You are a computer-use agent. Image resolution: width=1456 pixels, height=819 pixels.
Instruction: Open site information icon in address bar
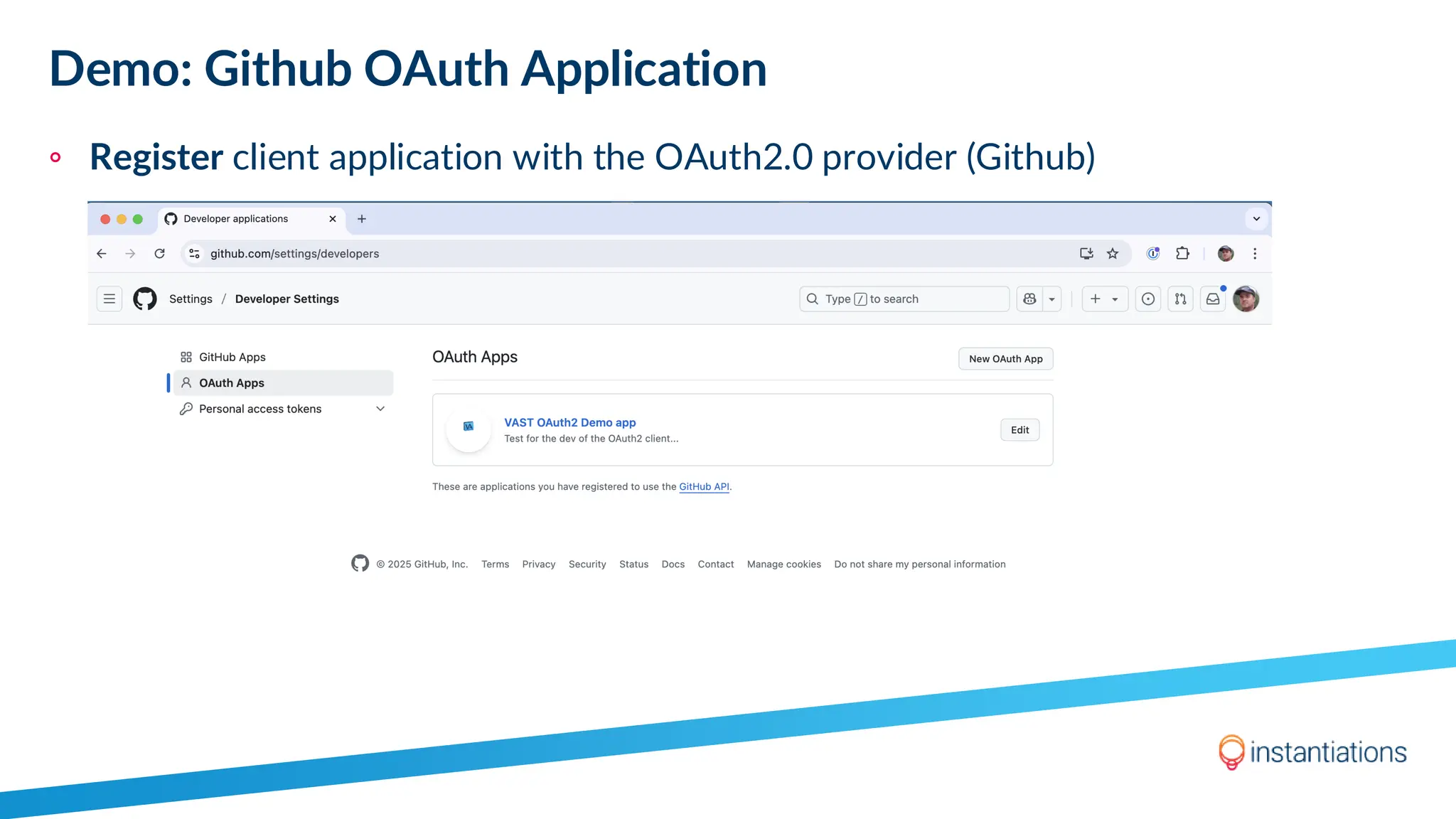click(194, 254)
